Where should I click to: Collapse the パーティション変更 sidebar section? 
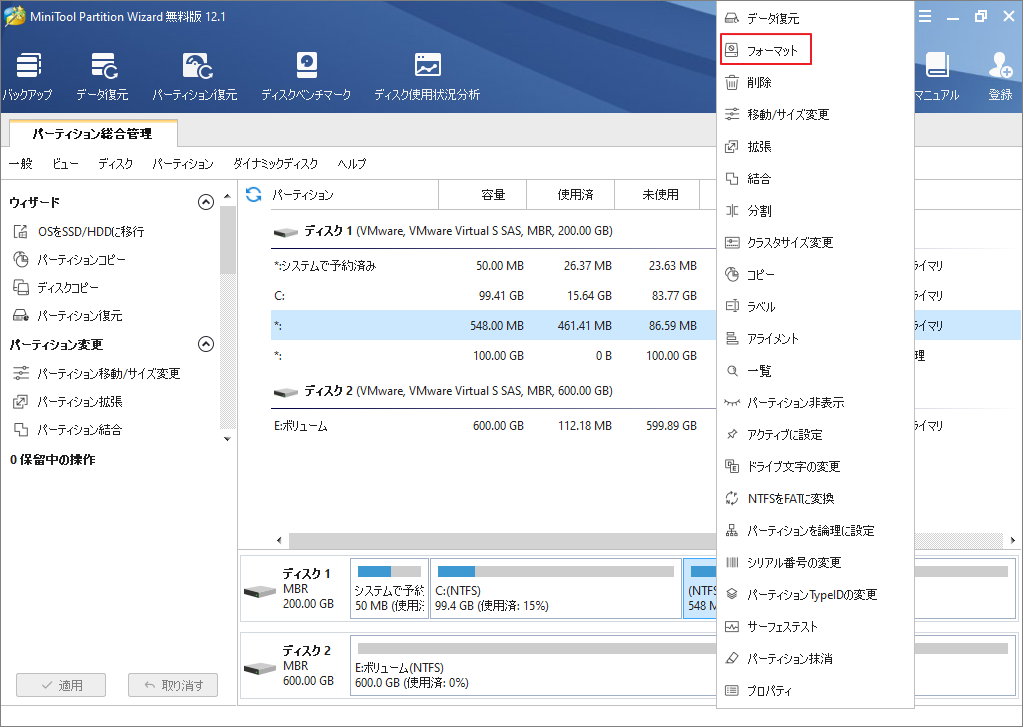206,344
